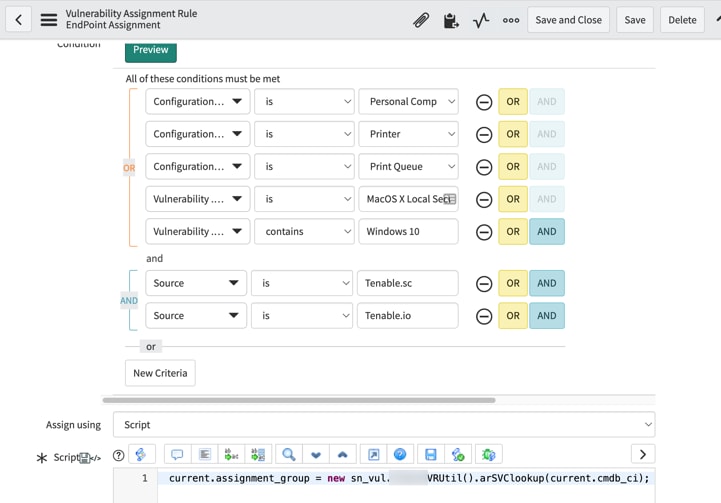Format the code with the format icon
The image size is (721, 503).
pos(204,455)
